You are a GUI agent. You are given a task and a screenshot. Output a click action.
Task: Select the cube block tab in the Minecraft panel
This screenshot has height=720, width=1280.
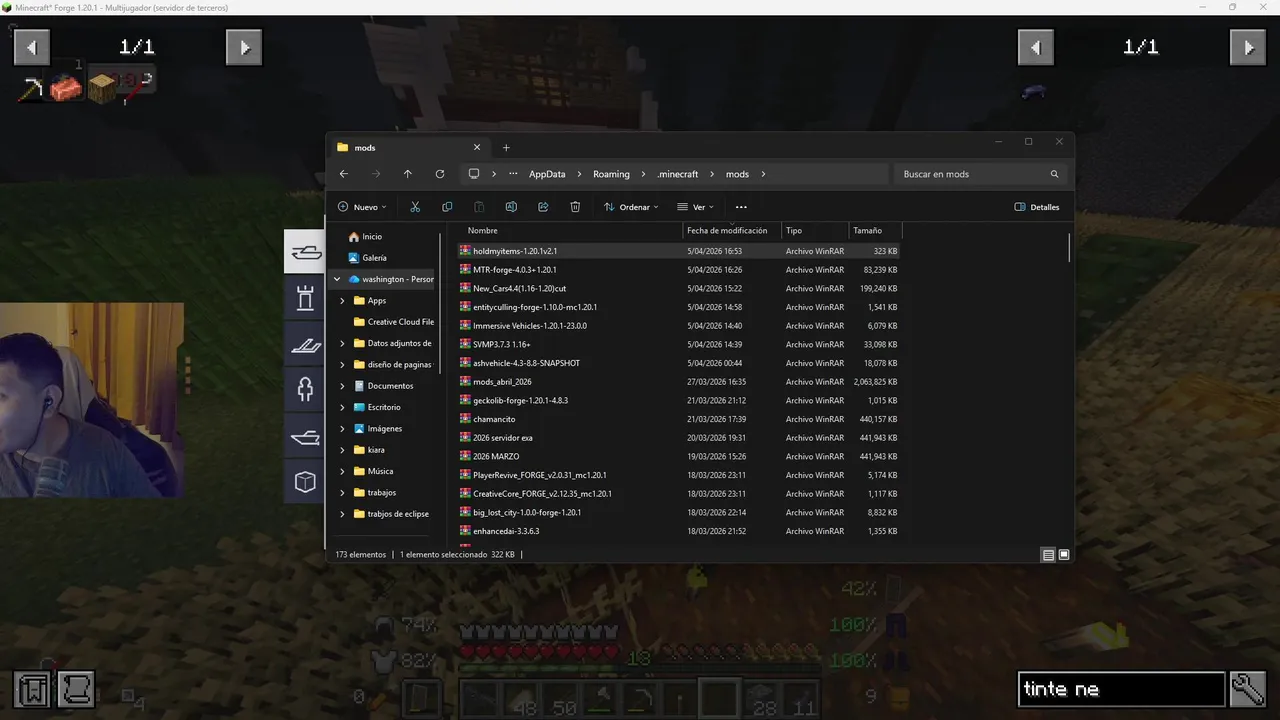pyautogui.click(x=305, y=482)
